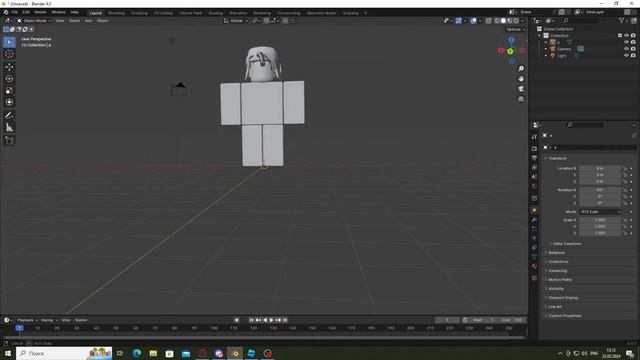Disable Camera in renders
Screen dimensions: 640x360
(633, 49)
